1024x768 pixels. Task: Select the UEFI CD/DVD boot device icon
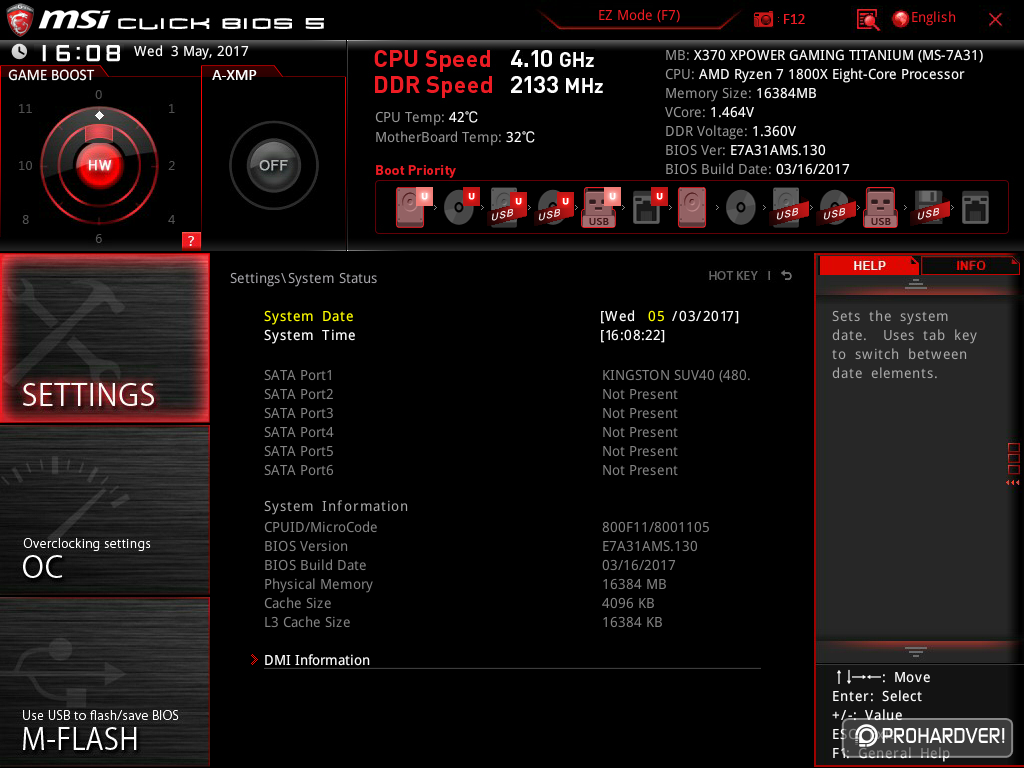pos(461,207)
